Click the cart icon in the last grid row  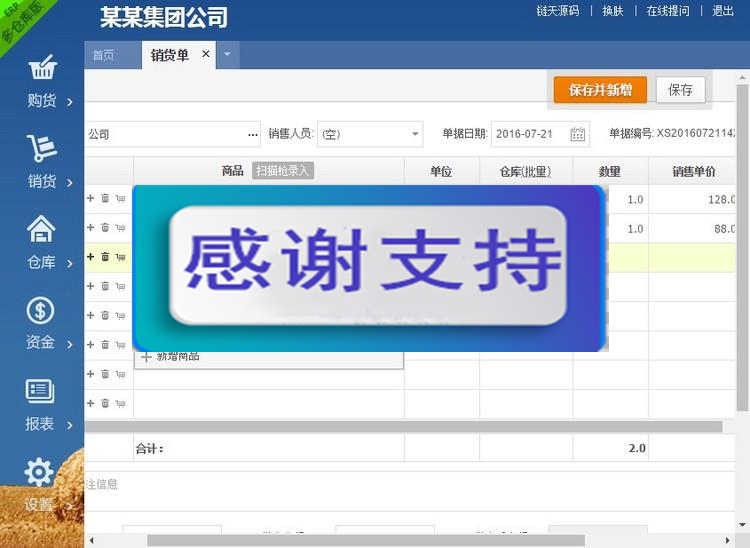(121, 404)
